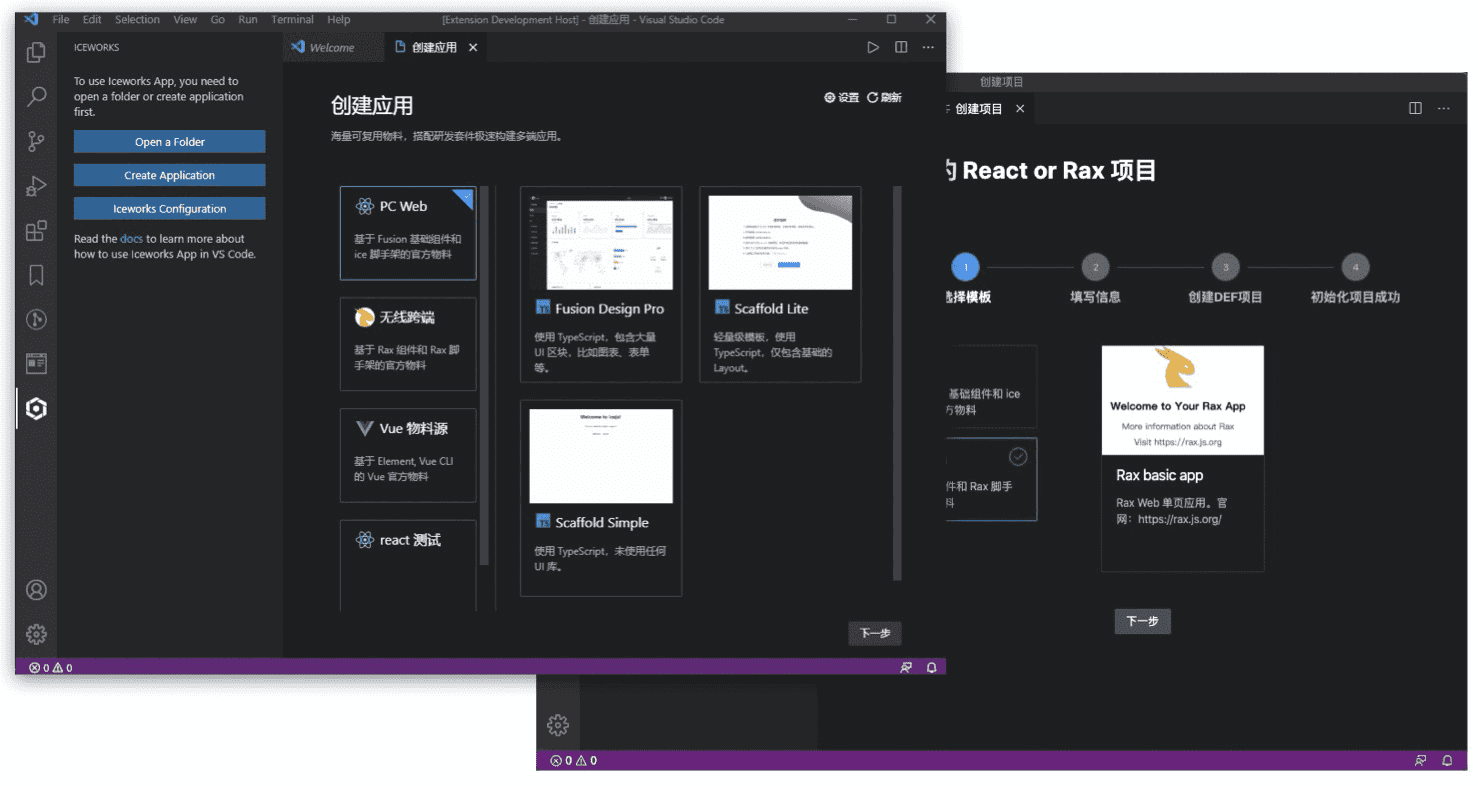Open the bookmark icon view in activity bar

tap(36, 275)
